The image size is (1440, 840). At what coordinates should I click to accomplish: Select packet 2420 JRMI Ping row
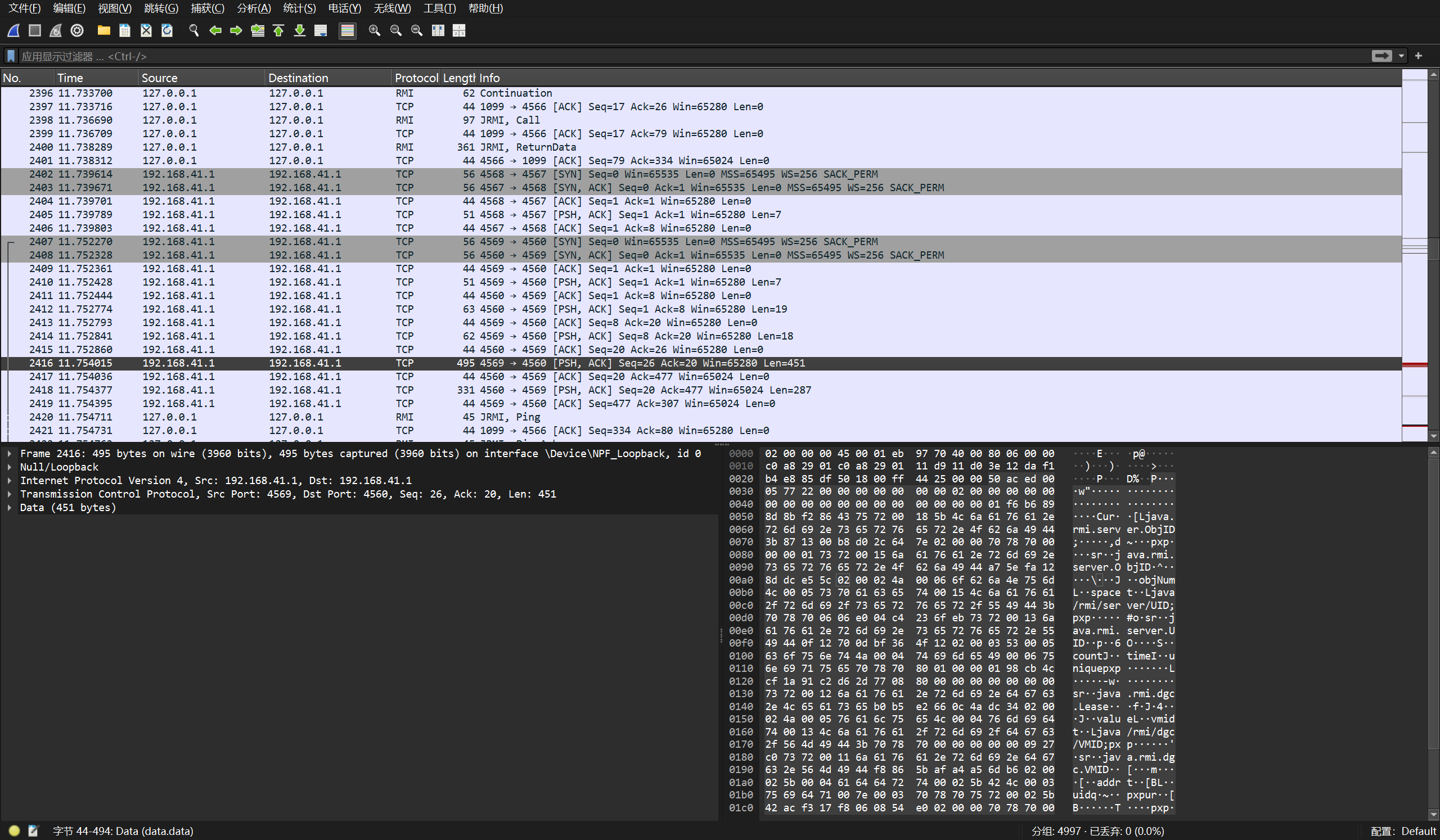(701, 417)
